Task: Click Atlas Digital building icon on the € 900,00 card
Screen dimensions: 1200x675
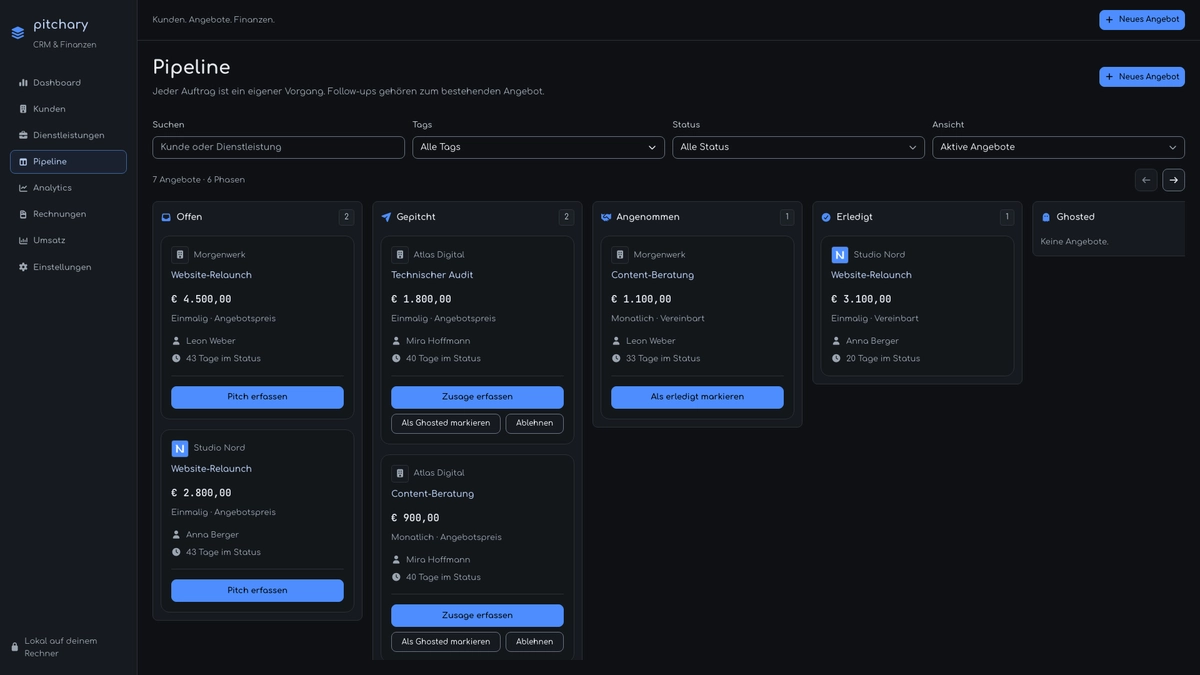Action: tap(400, 473)
